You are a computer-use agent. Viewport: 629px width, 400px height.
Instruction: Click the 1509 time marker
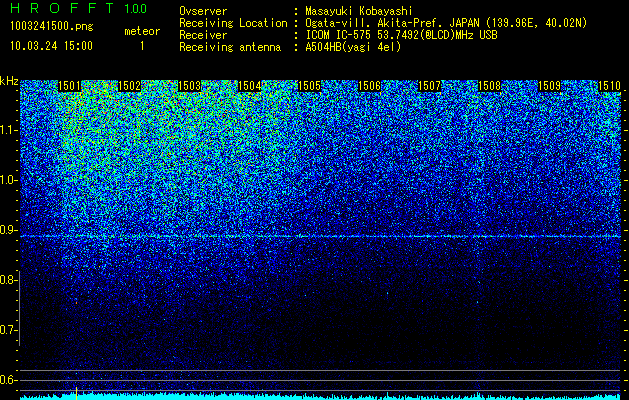tap(550, 86)
